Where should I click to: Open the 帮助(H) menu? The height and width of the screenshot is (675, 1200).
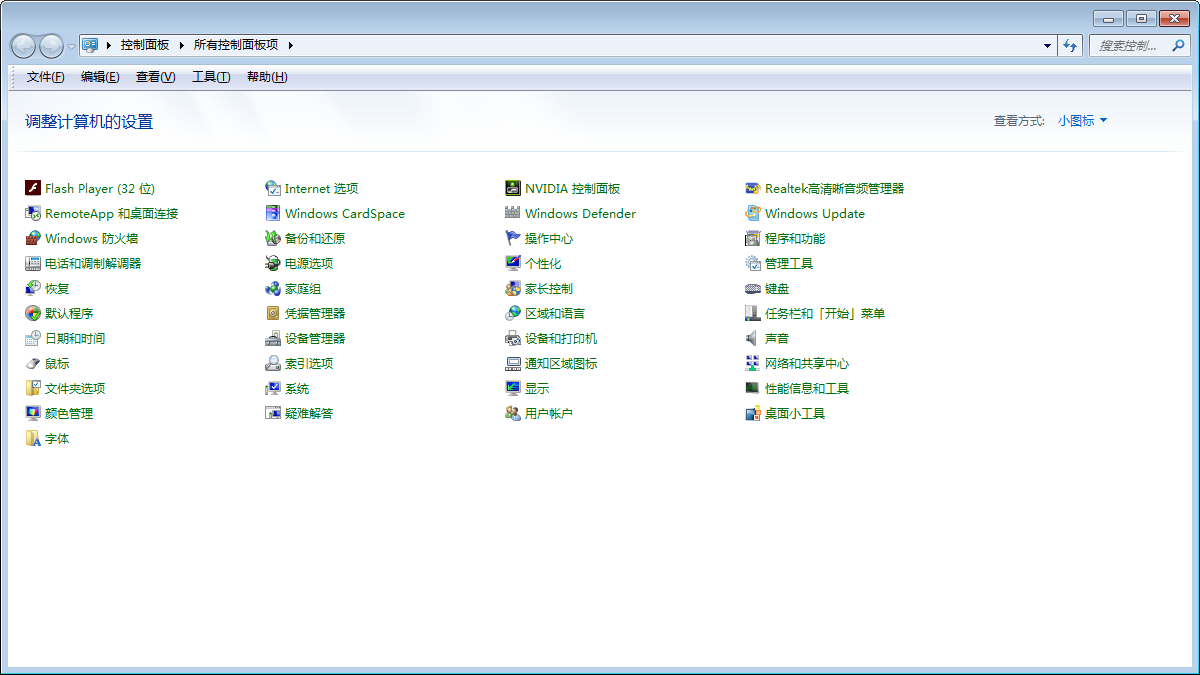tap(267, 77)
